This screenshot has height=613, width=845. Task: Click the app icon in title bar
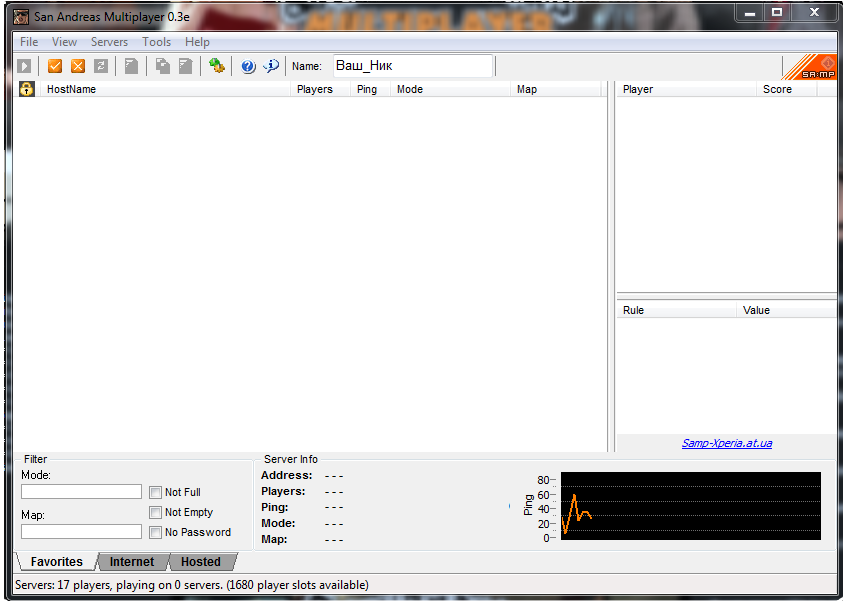click(21, 17)
